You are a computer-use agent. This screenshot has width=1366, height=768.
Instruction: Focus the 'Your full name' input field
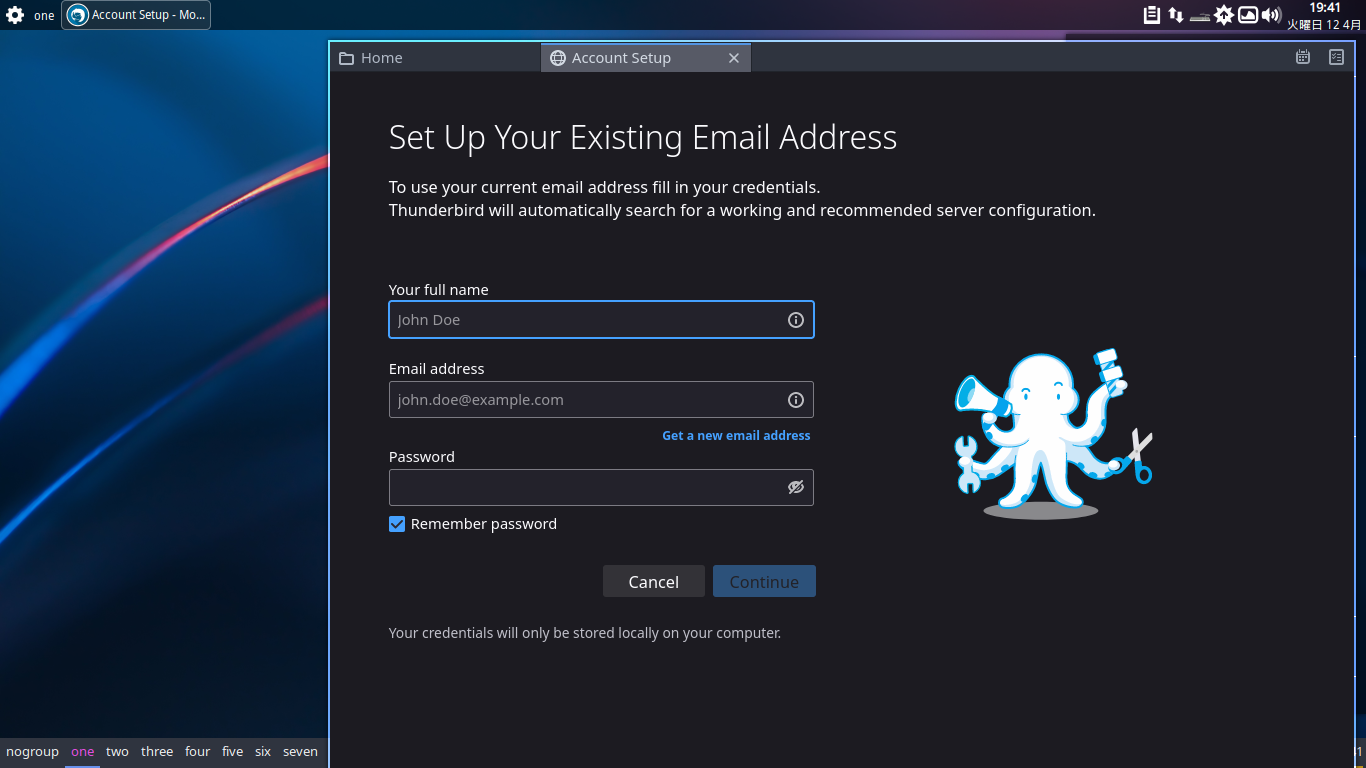point(601,320)
